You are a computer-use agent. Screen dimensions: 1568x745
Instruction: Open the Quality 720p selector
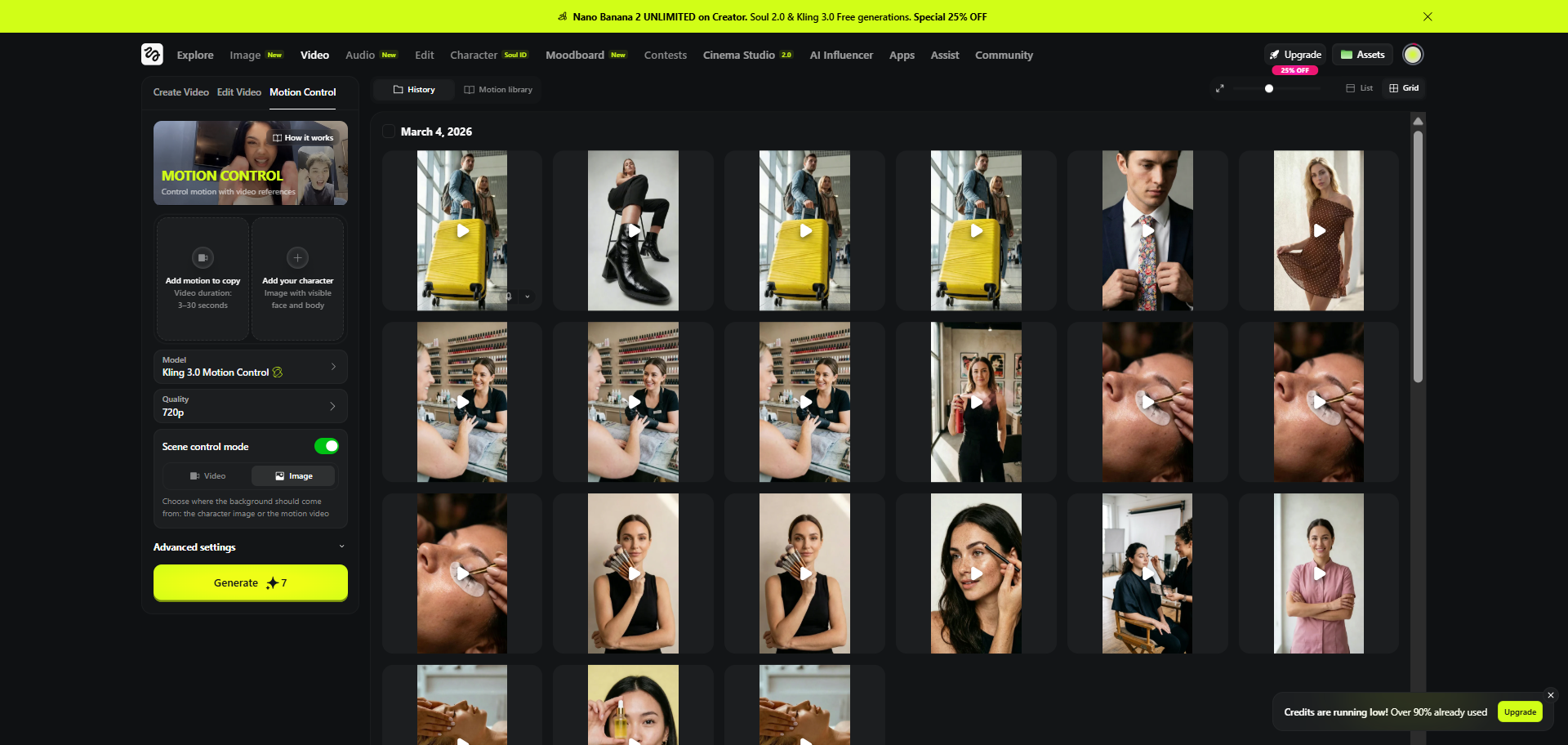[x=250, y=406]
